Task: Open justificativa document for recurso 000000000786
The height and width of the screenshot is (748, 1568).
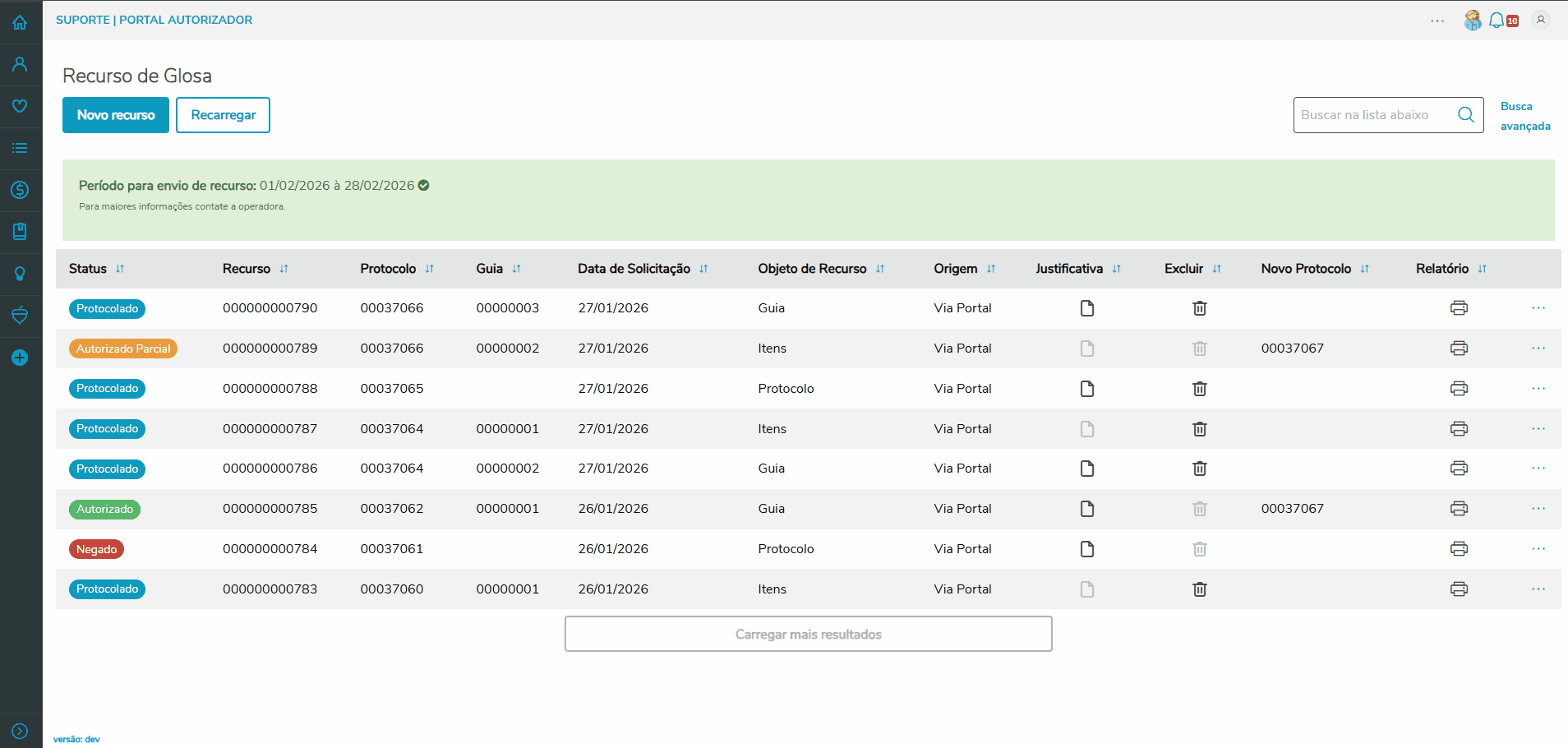Action: (1086, 469)
